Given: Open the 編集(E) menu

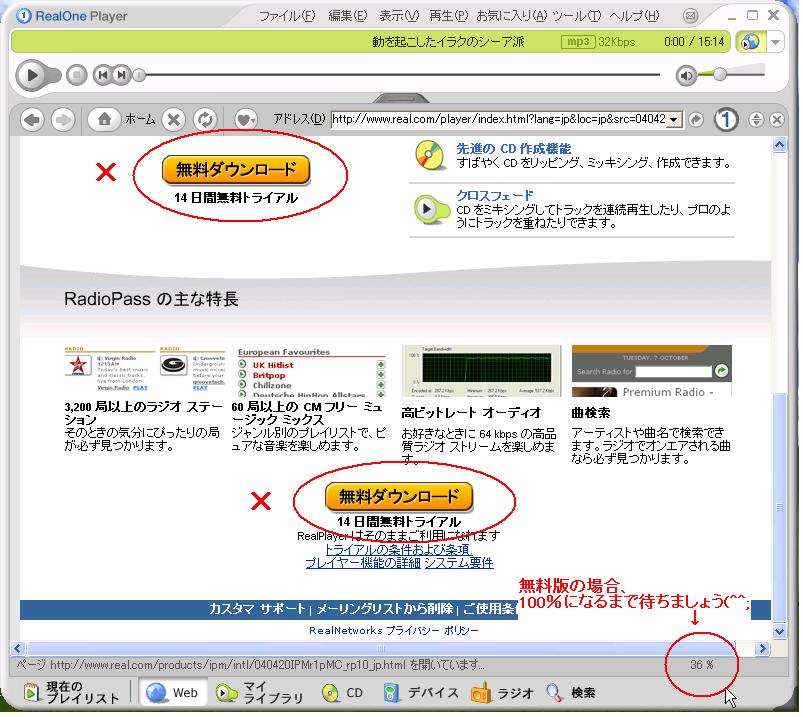Looking at the screenshot, I should 348,16.
